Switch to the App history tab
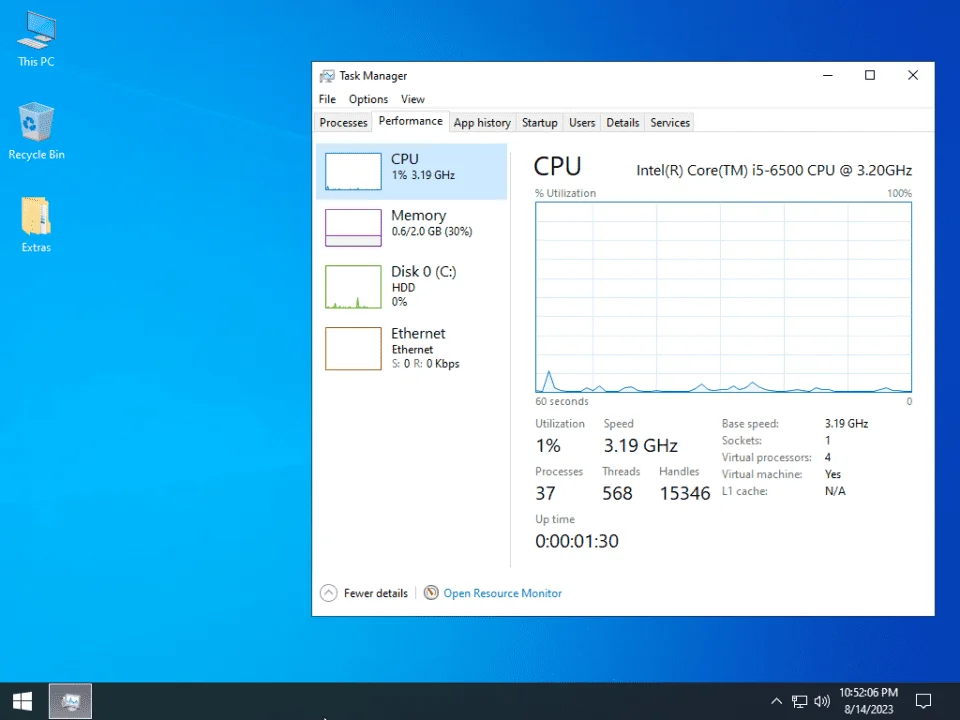The image size is (960, 720). pos(482,122)
